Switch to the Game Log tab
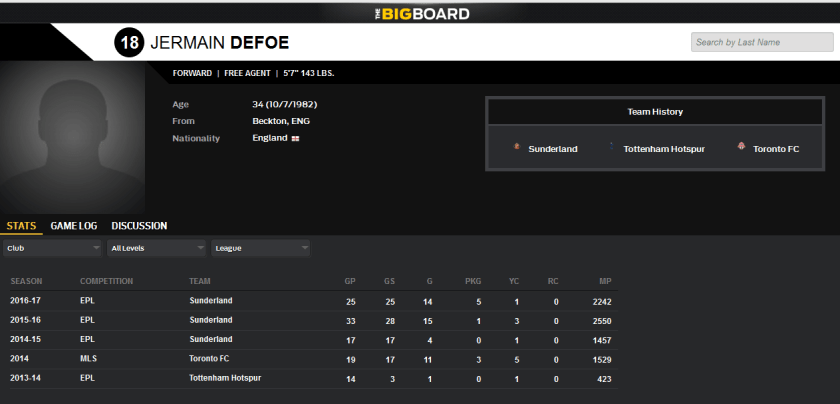 [x=74, y=226]
